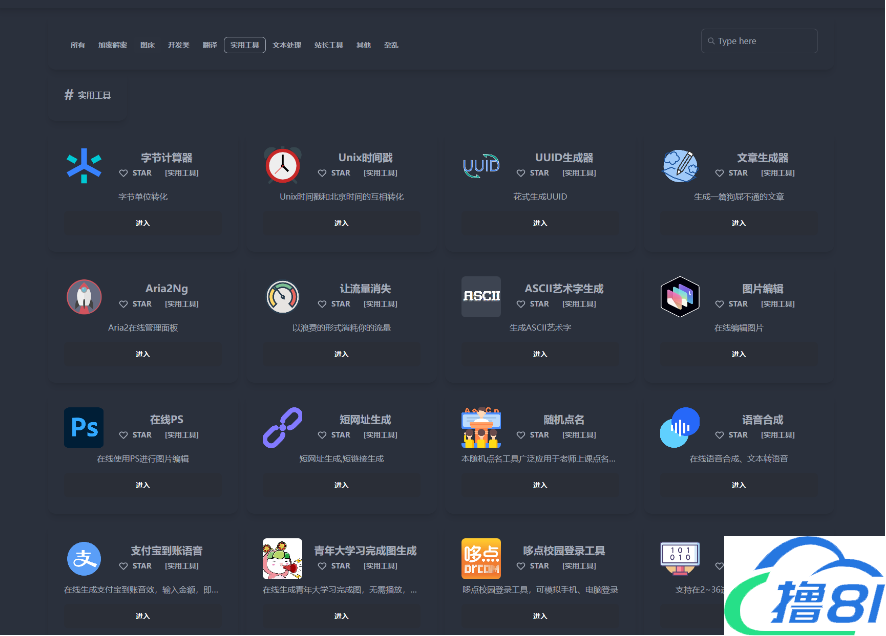Star the 字节计算器 tool with heart
This screenshot has height=636, width=886.
tap(123, 173)
